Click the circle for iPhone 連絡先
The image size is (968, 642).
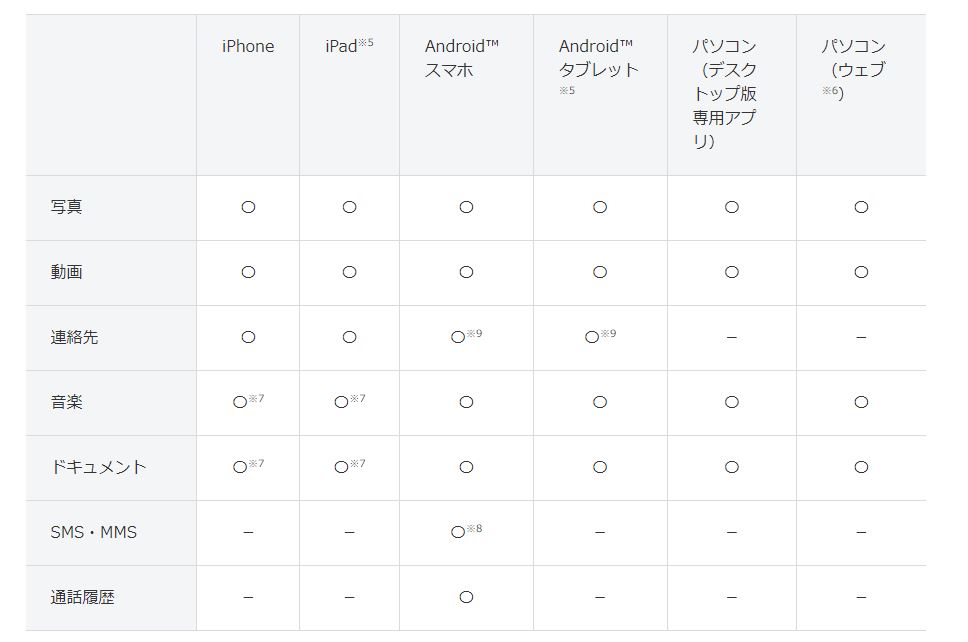point(248,337)
